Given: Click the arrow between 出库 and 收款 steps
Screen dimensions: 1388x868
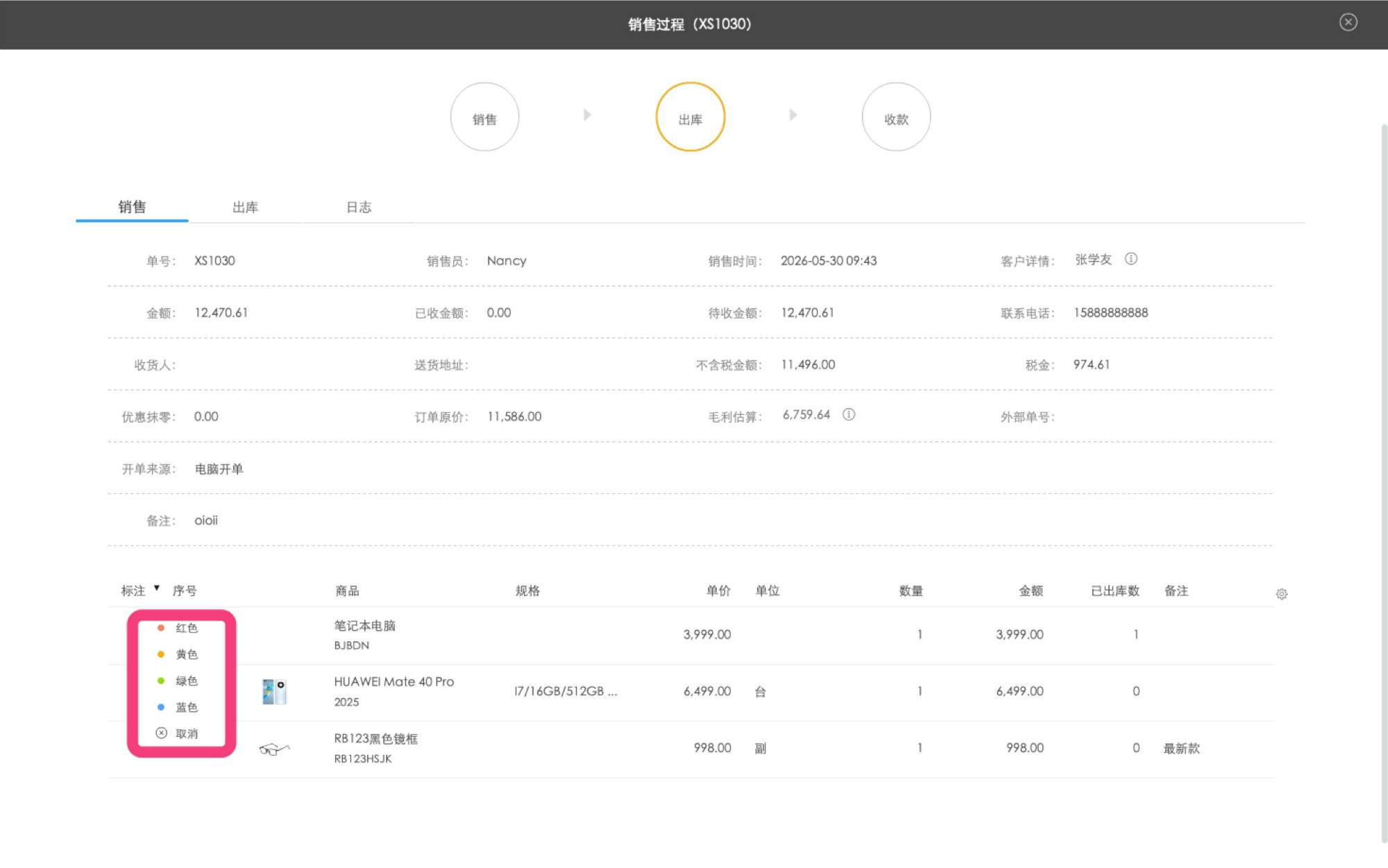Looking at the screenshot, I should (x=793, y=115).
